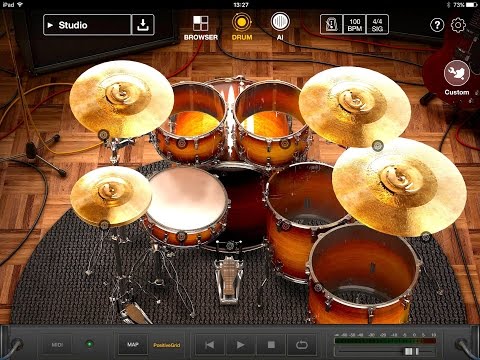
Task: Open the help question mark icon
Action: tap(437, 25)
